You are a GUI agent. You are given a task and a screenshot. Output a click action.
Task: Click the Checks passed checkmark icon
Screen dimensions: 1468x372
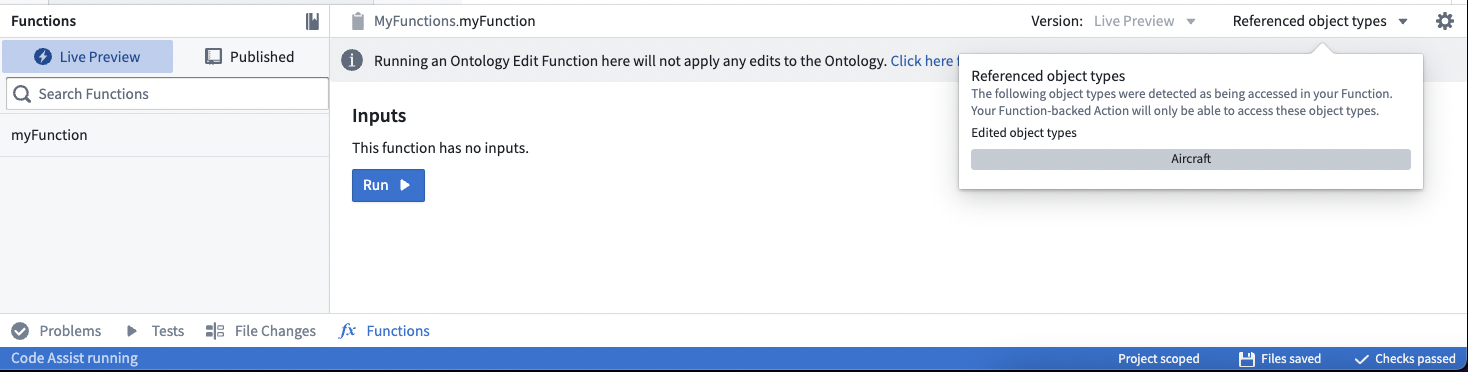(1361, 359)
